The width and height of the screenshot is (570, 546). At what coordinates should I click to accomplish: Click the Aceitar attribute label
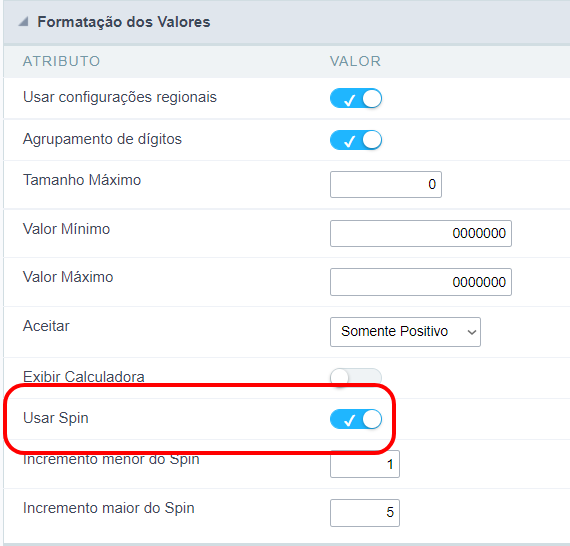(46, 326)
